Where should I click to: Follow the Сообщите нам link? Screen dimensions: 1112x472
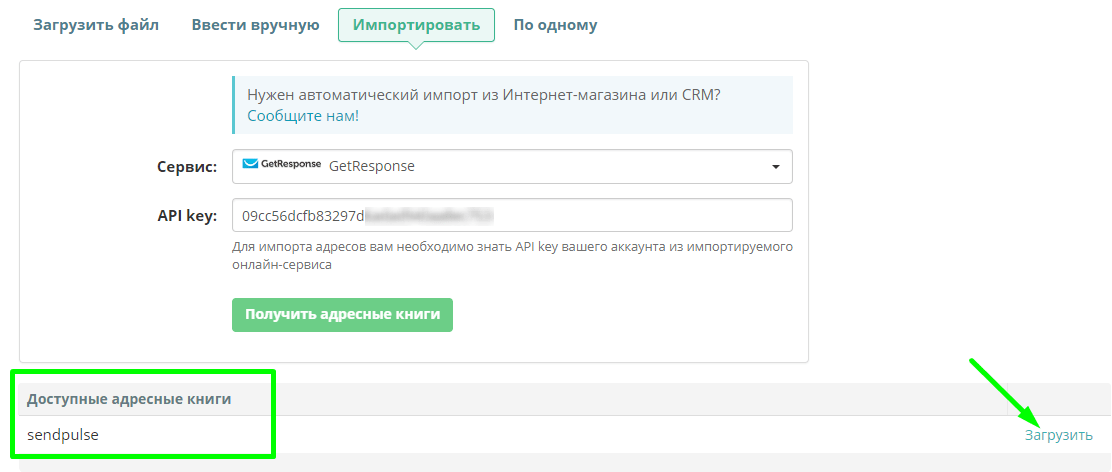coord(301,116)
